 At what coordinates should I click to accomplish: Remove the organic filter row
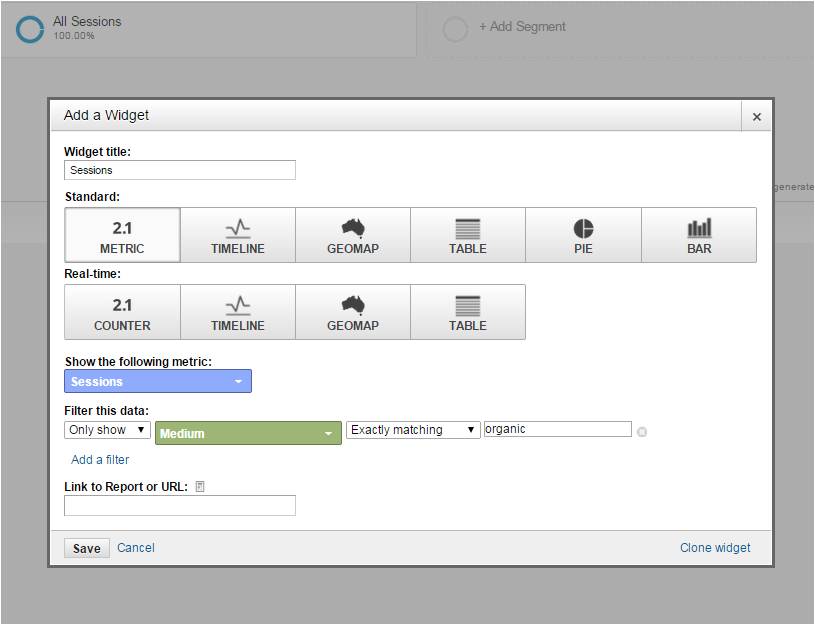point(642,432)
